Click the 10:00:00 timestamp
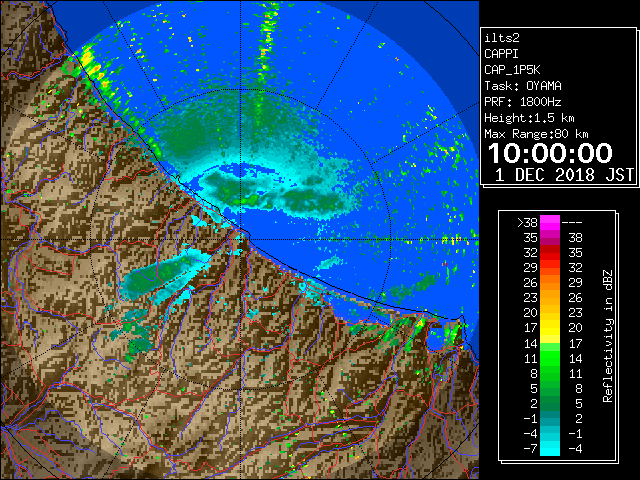 [x=550, y=153]
